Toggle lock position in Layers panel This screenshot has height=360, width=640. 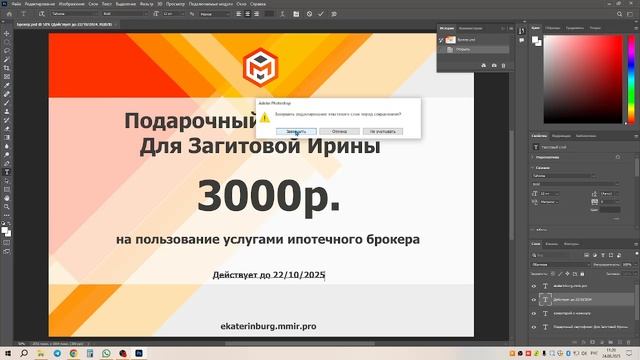pos(567,274)
